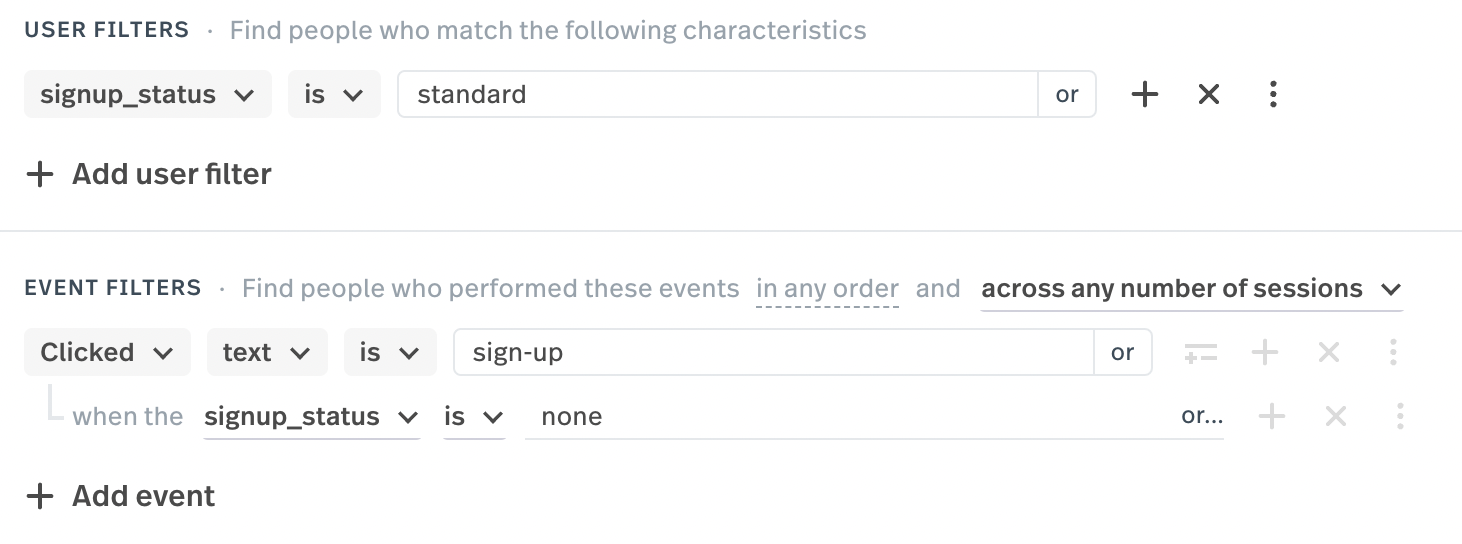Open the signup_status dropdown in user filters

click(x=147, y=95)
